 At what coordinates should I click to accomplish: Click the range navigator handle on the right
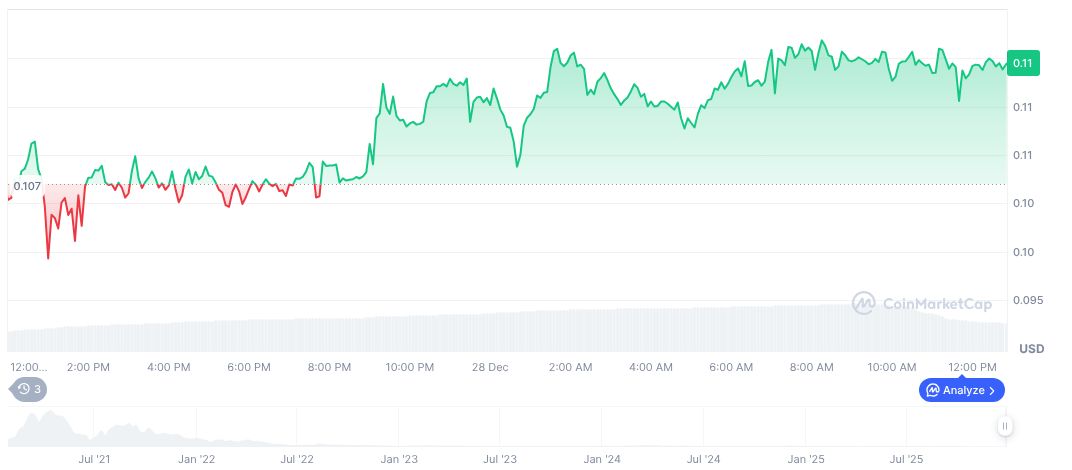point(1005,427)
